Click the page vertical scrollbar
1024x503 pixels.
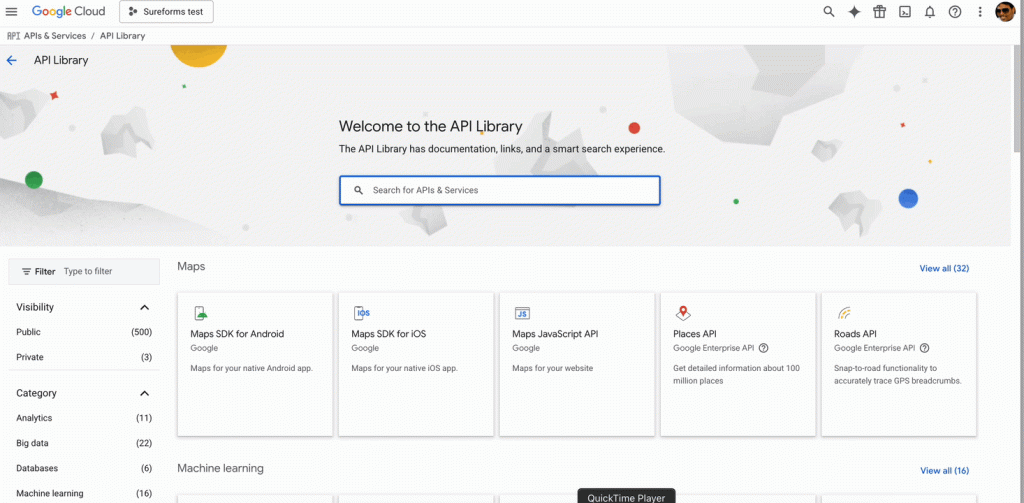(1019, 98)
